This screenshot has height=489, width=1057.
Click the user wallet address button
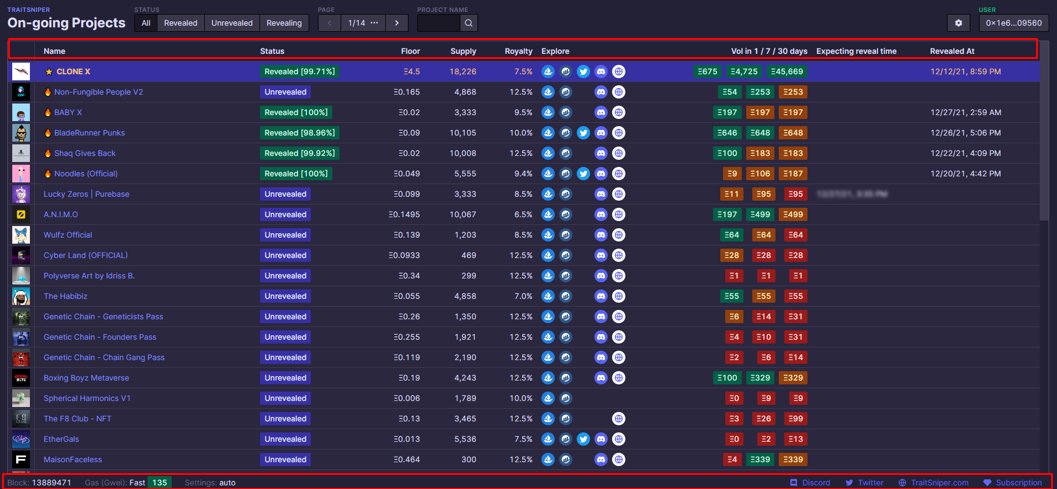point(1013,23)
